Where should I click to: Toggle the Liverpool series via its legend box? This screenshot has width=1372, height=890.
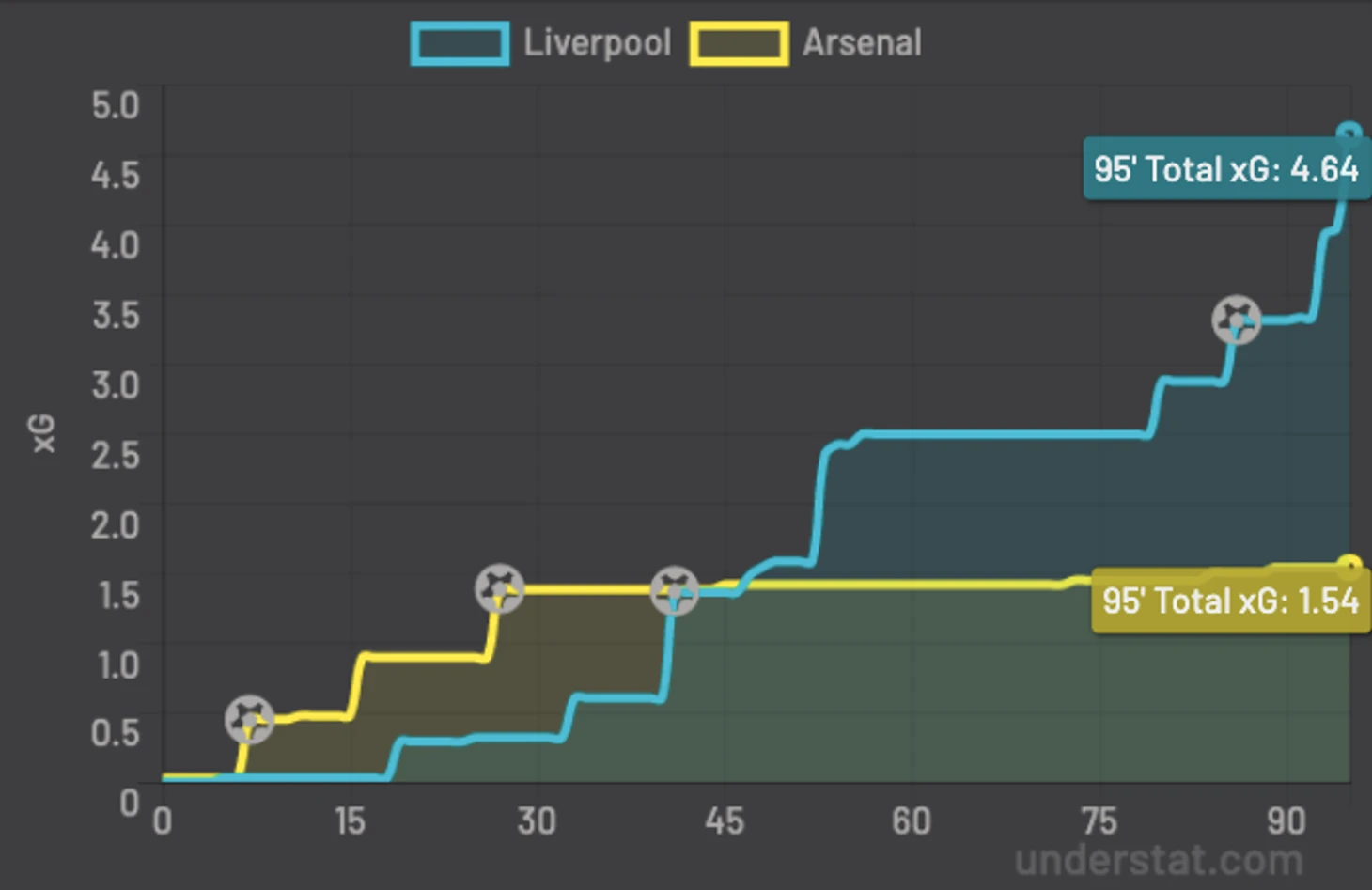point(460,43)
